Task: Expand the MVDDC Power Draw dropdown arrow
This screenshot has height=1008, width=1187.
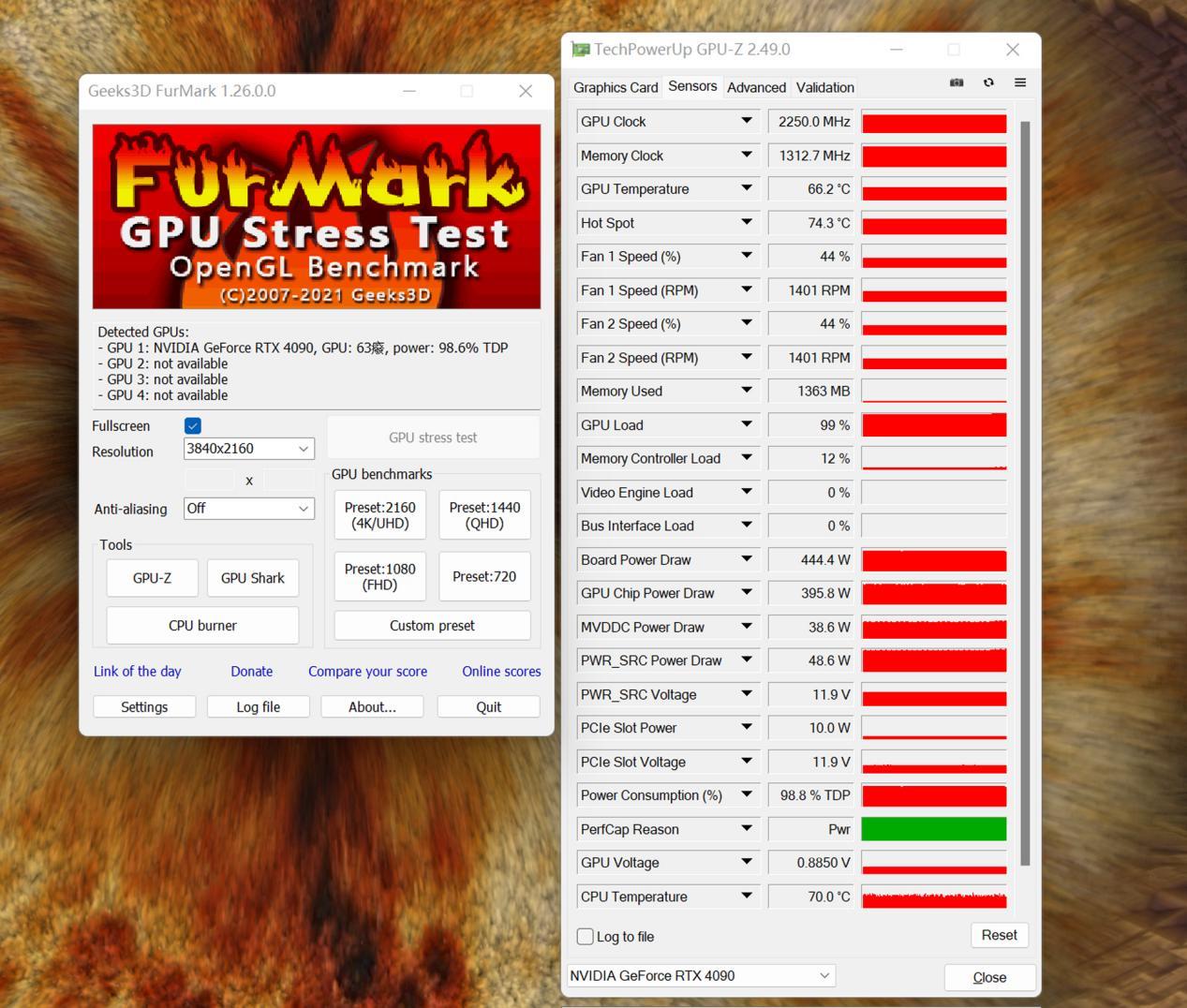Action: 747,627
